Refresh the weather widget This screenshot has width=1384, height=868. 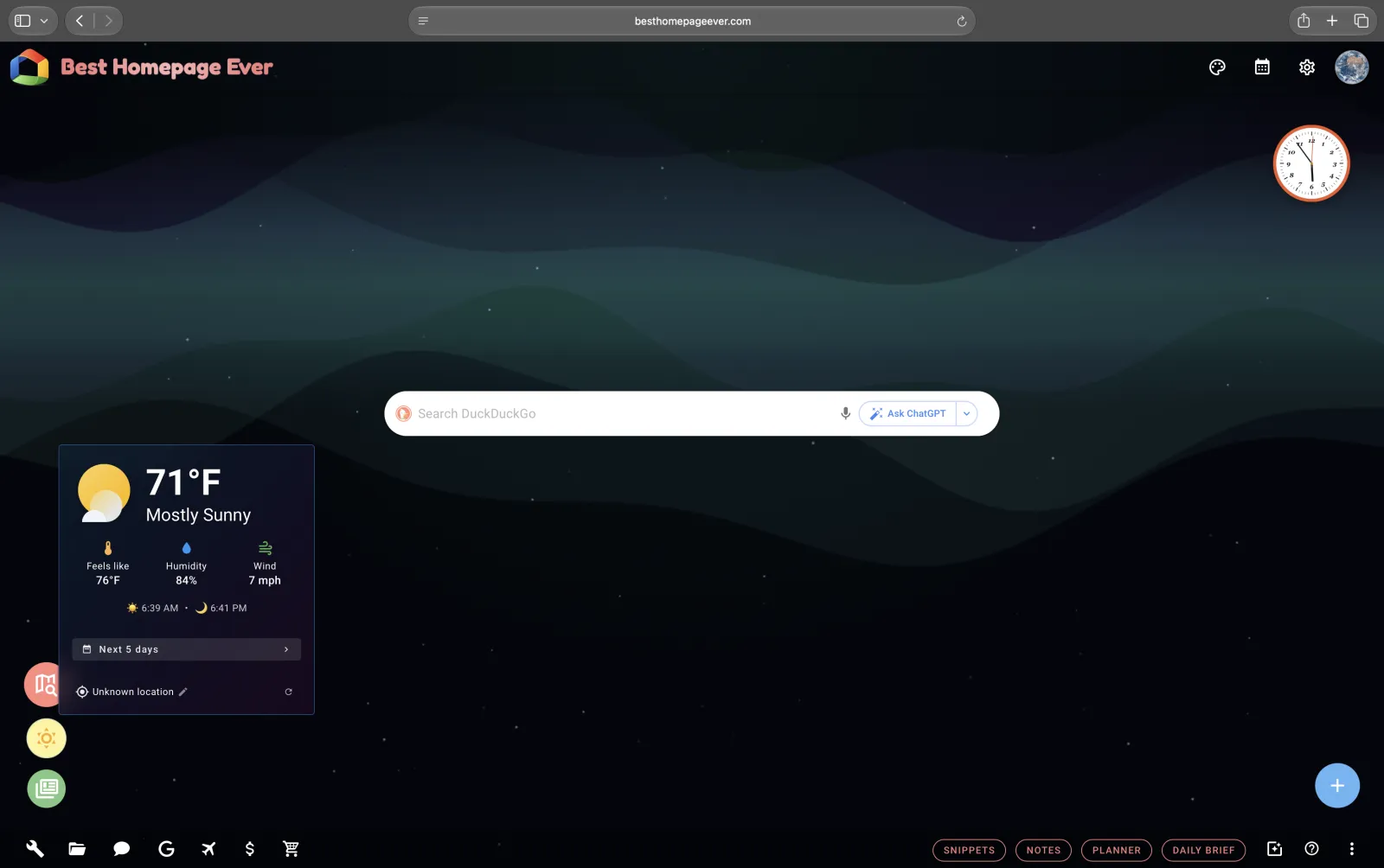point(288,692)
